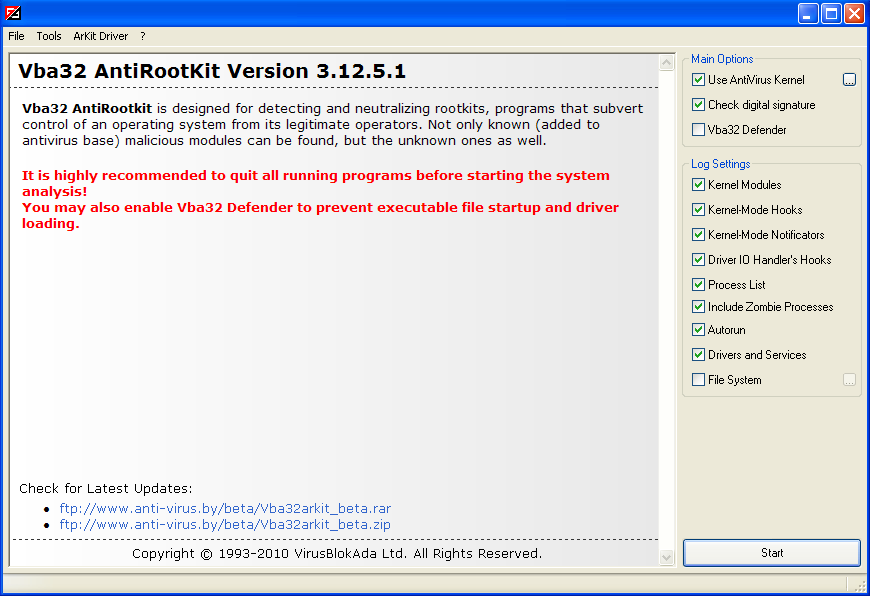Open AntiVirus Kernel settings ellipsis button

(x=849, y=80)
